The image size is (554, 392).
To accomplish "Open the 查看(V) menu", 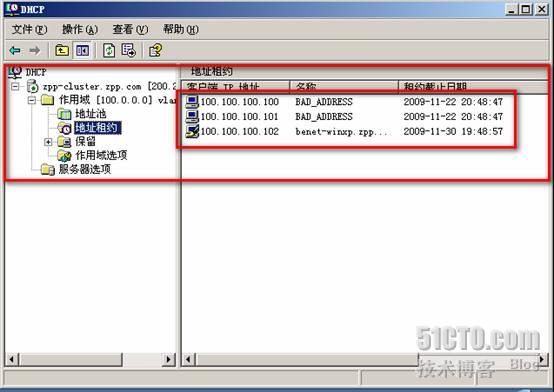I will [130, 29].
